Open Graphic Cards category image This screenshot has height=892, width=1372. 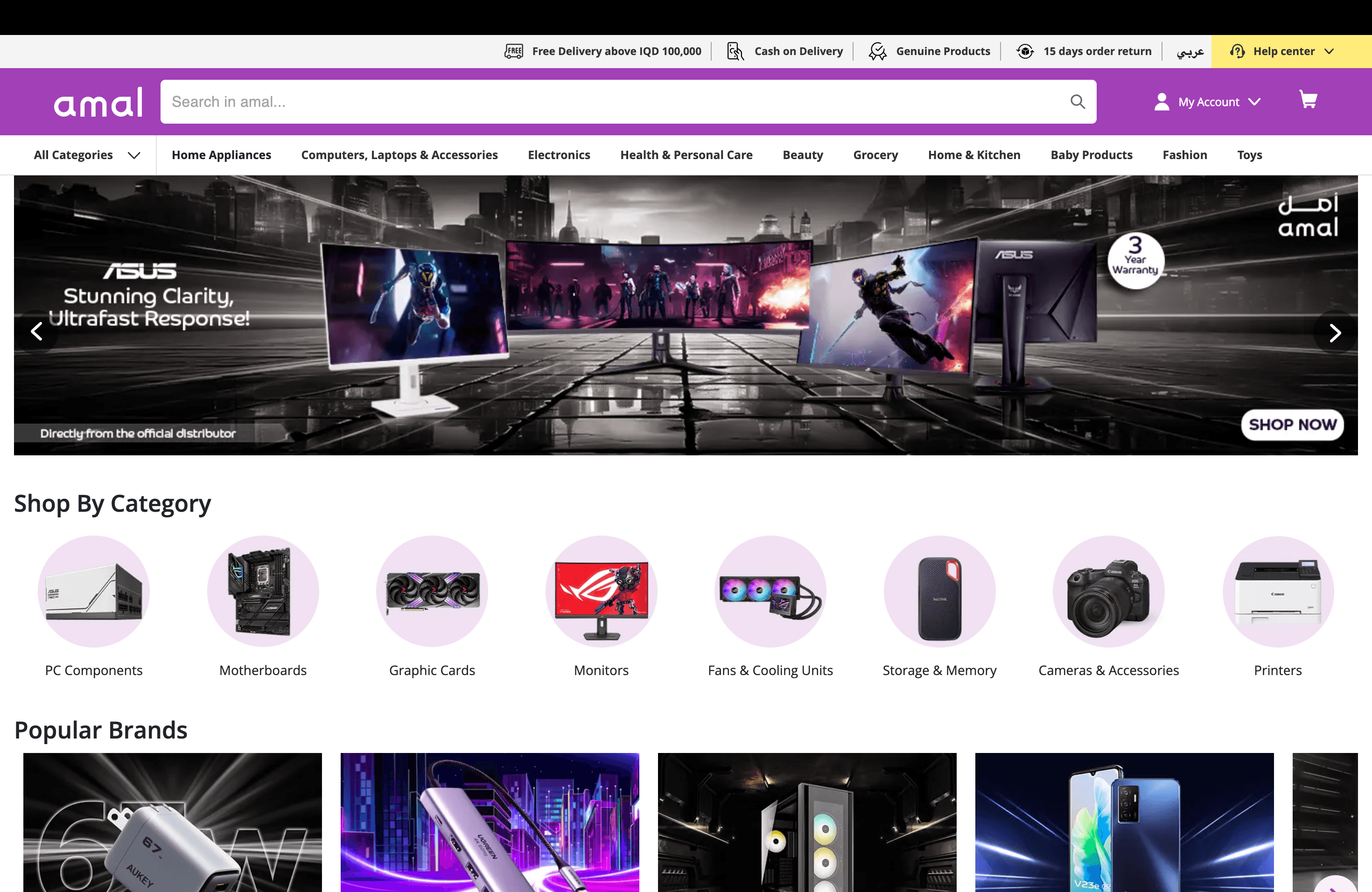click(432, 591)
